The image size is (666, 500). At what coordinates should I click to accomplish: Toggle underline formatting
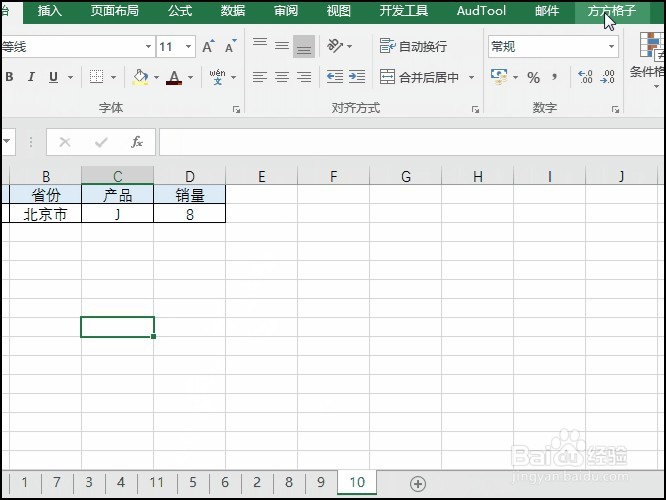coord(54,77)
